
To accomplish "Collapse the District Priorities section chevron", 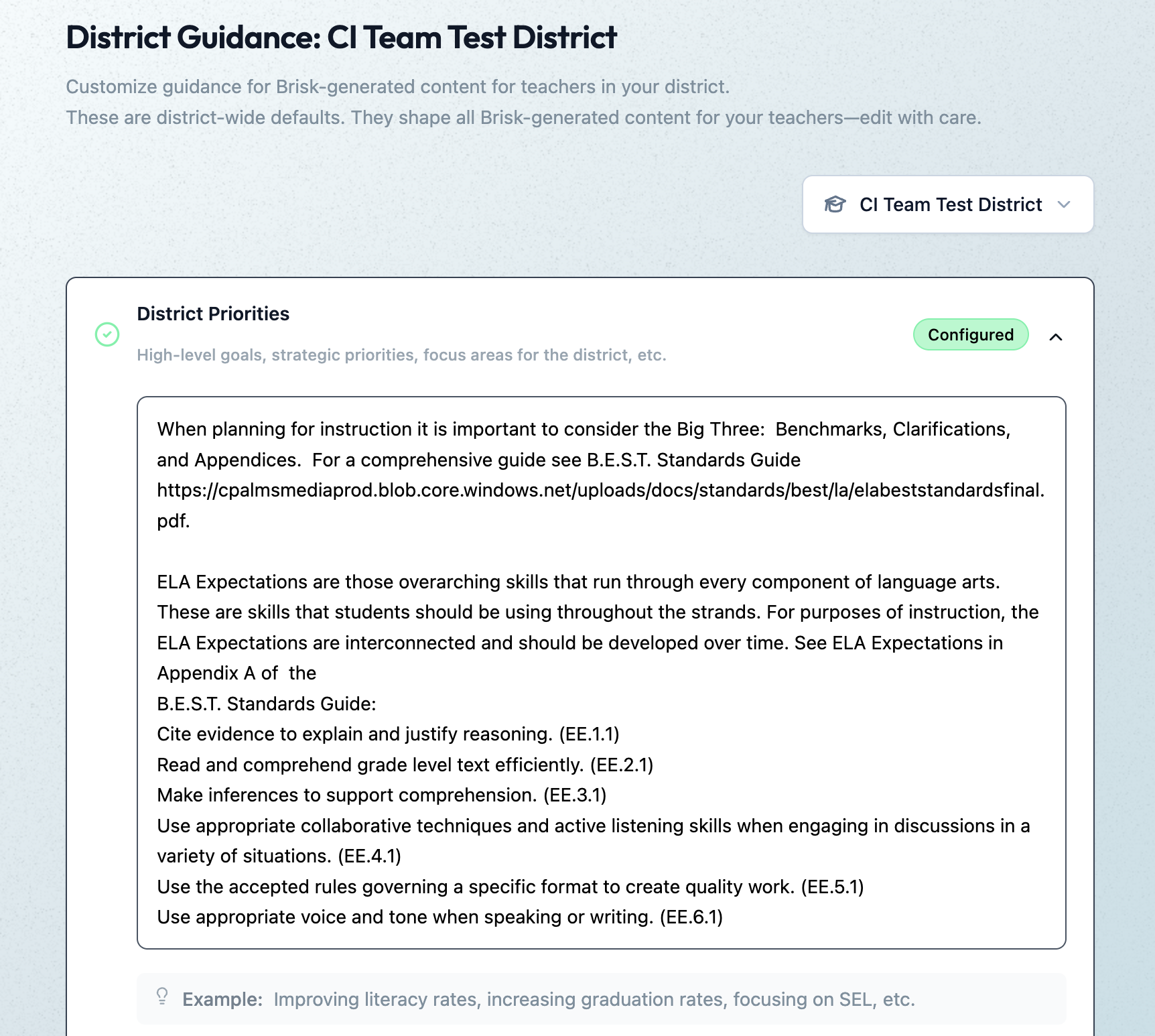I will tap(1056, 336).
